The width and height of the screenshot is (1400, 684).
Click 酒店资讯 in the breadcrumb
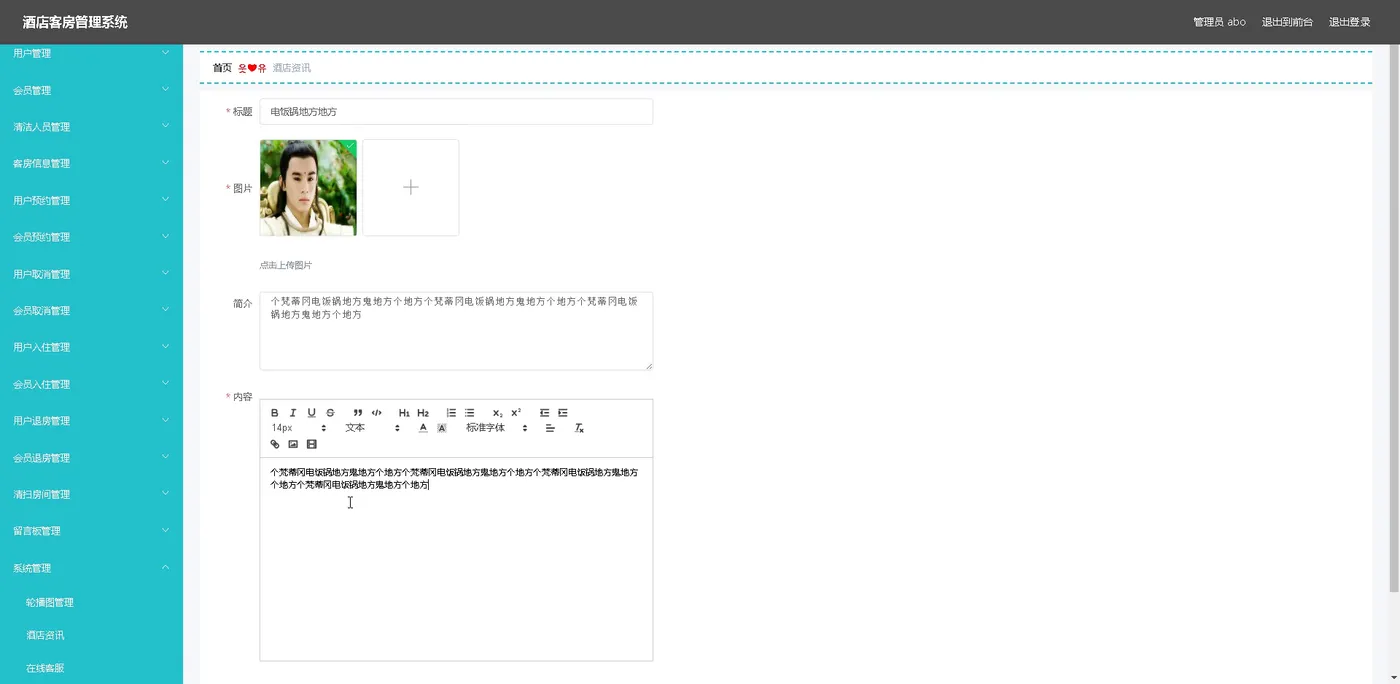291,68
